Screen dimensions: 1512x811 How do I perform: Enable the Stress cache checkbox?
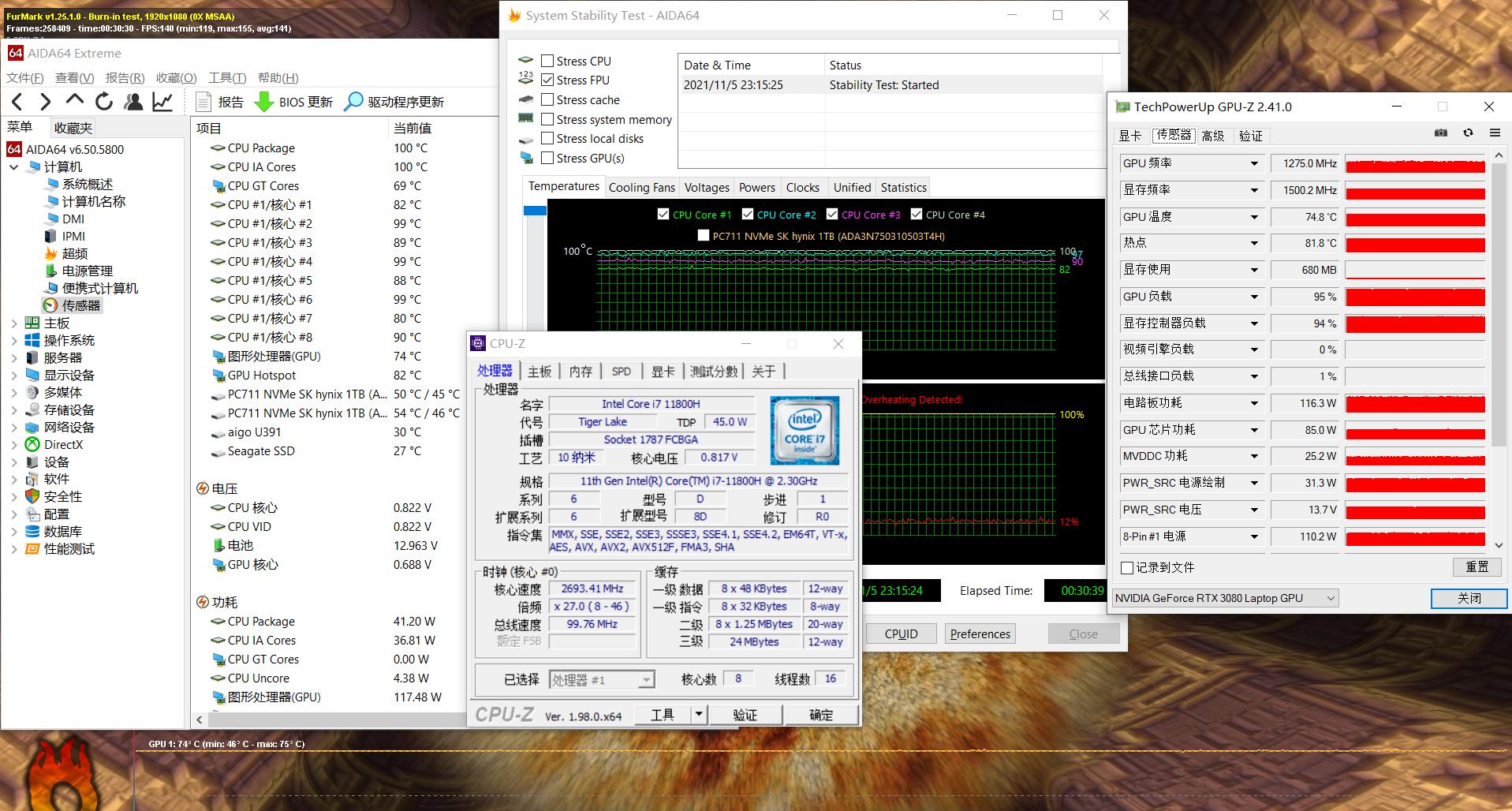tap(547, 99)
